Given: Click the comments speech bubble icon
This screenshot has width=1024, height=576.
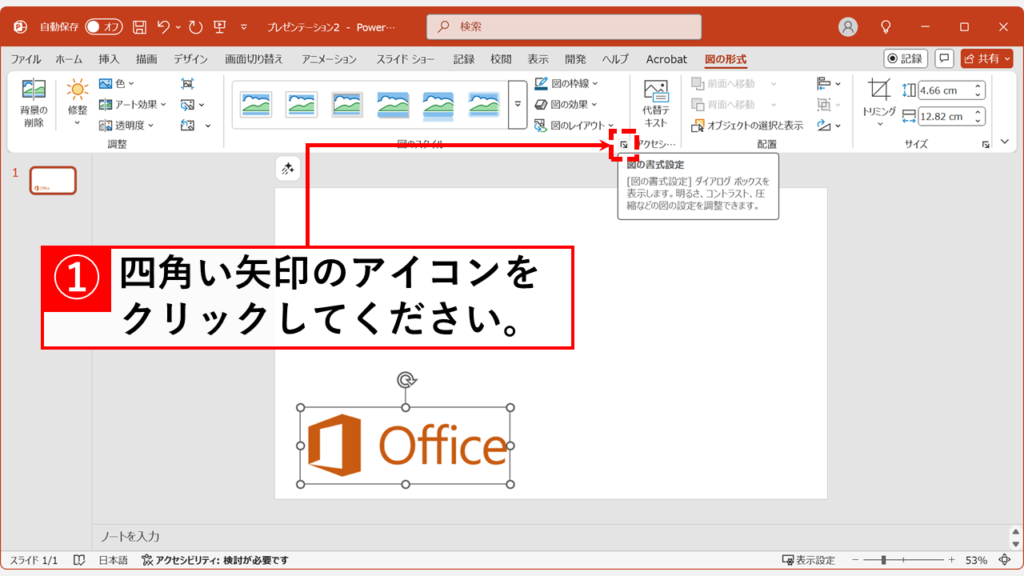Looking at the screenshot, I should tap(944, 59).
